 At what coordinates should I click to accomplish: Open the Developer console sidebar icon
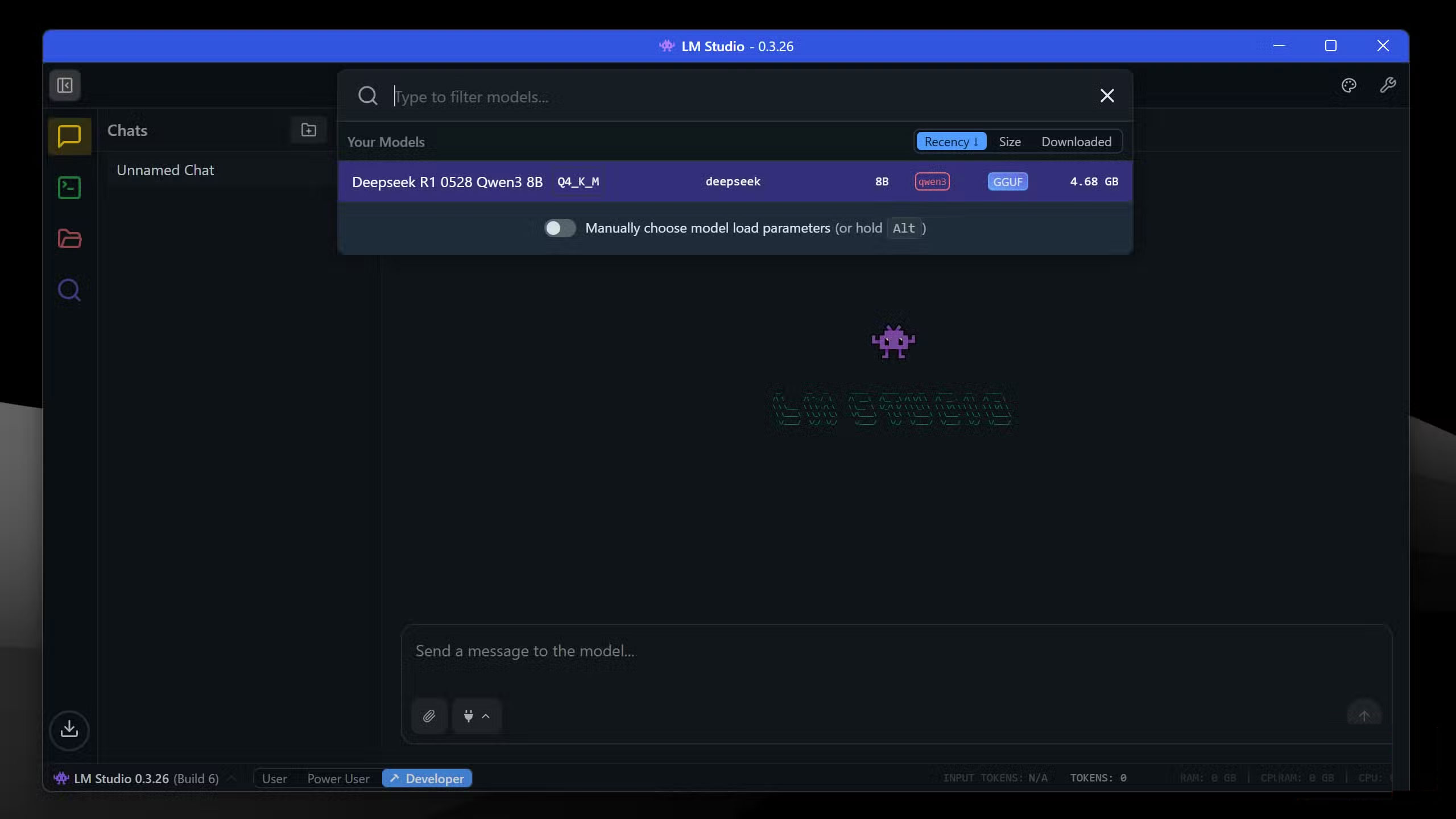pyautogui.click(x=69, y=187)
